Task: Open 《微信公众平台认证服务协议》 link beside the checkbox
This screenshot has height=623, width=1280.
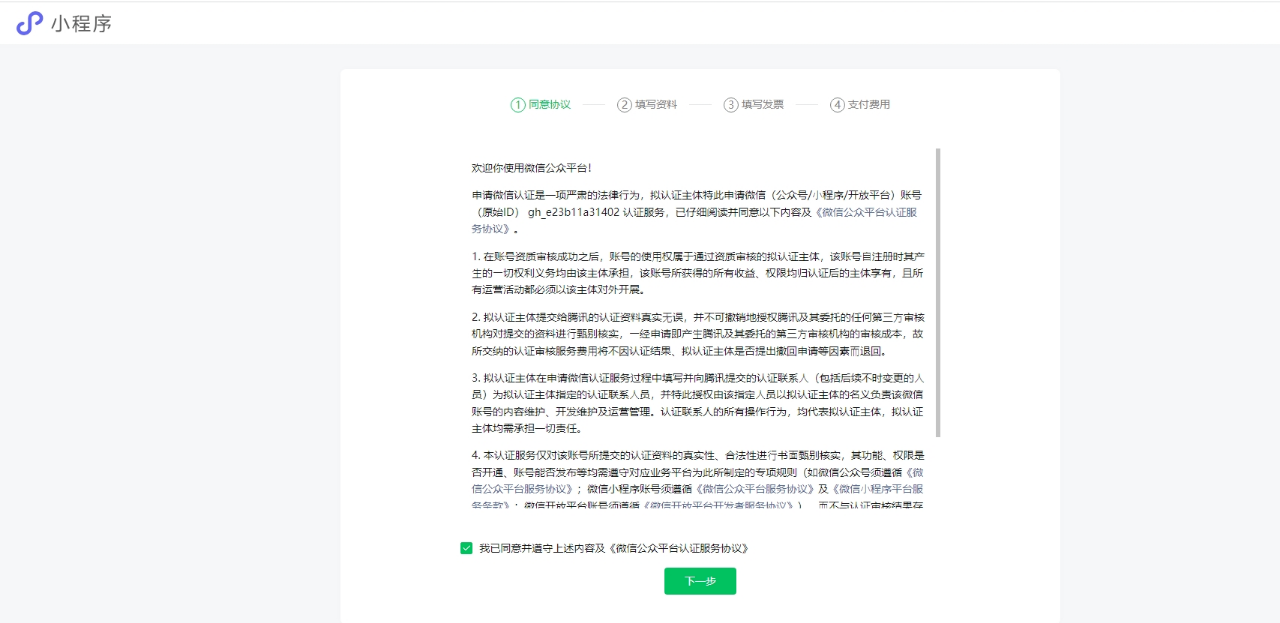Action: point(678,548)
